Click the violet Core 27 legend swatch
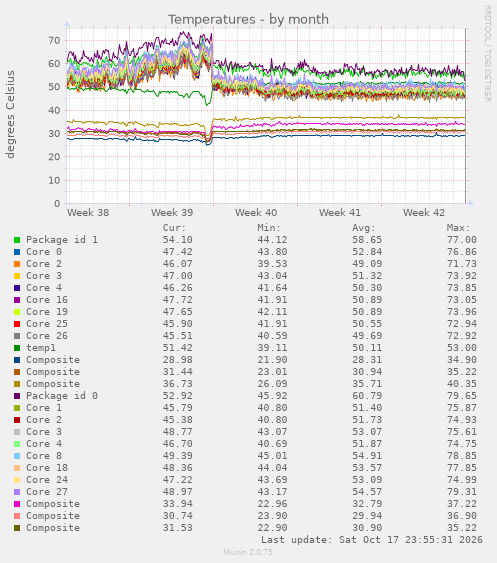Viewport: 497px width, 563px height. click(x=17, y=492)
